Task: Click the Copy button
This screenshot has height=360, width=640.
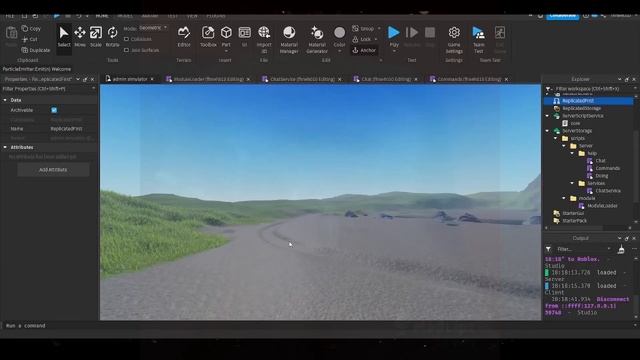Action: pos(31,29)
